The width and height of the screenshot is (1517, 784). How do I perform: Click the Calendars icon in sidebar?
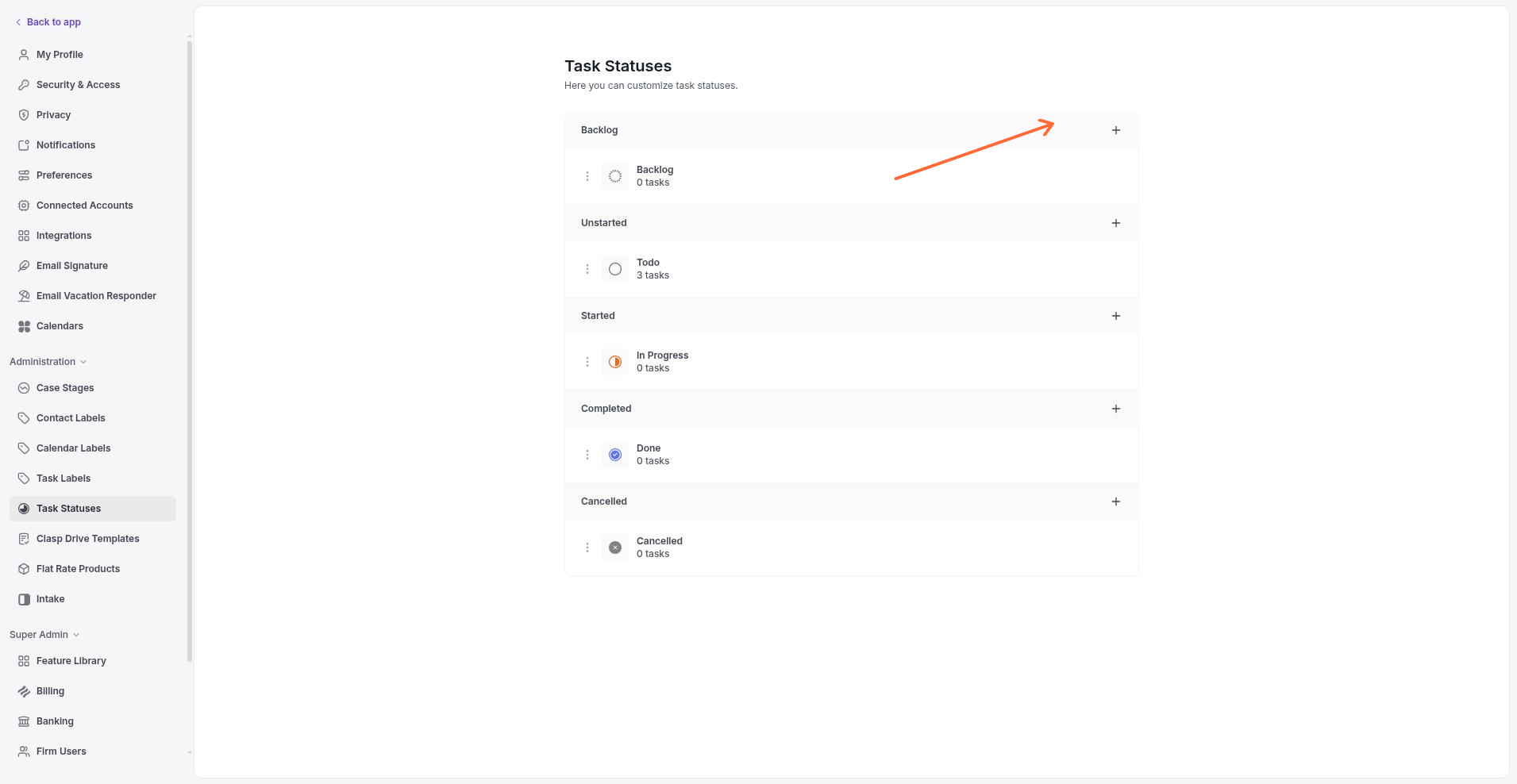(x=24, y=326)
